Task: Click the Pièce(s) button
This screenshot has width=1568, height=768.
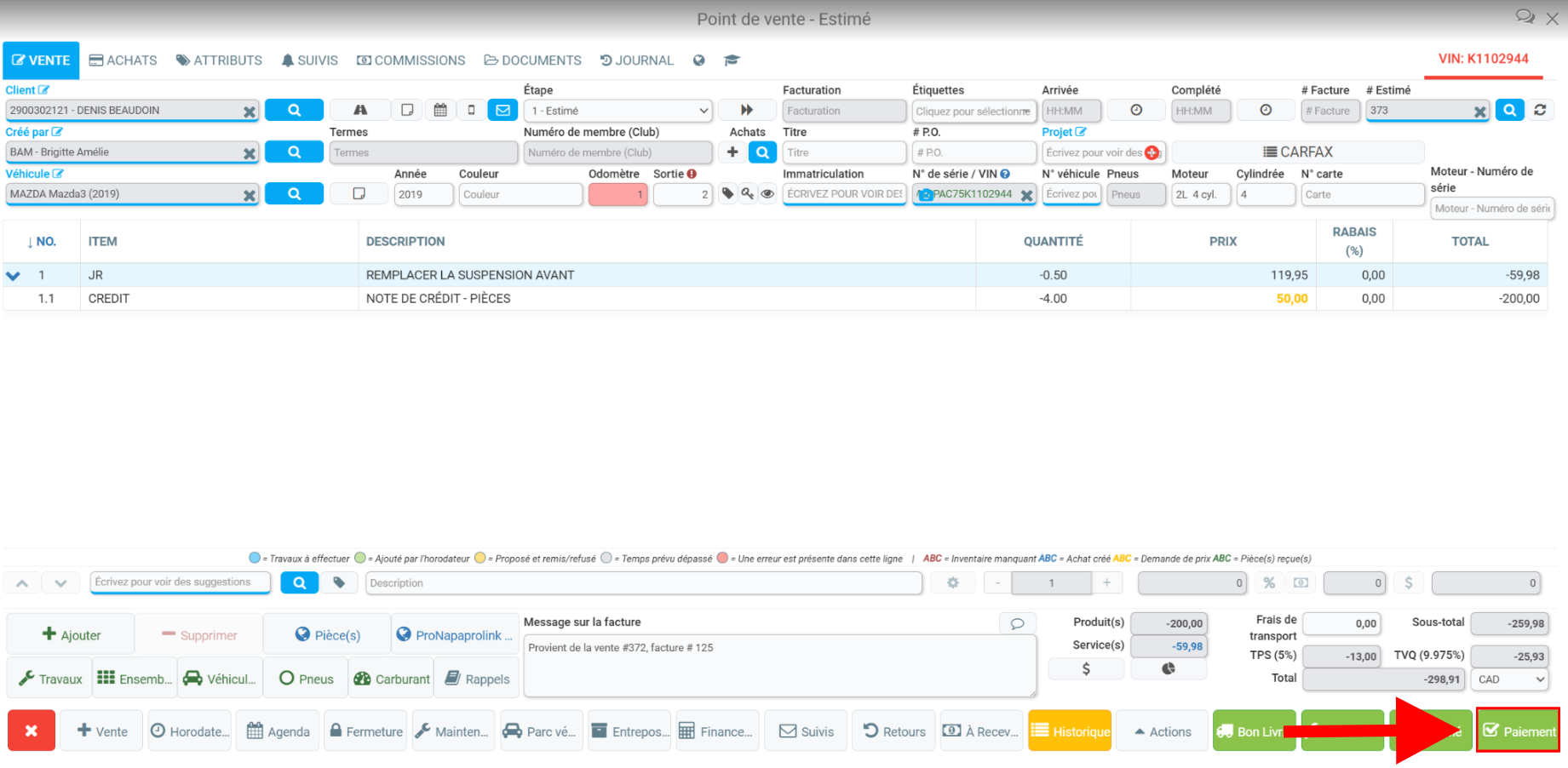Action: click(327, 634)
